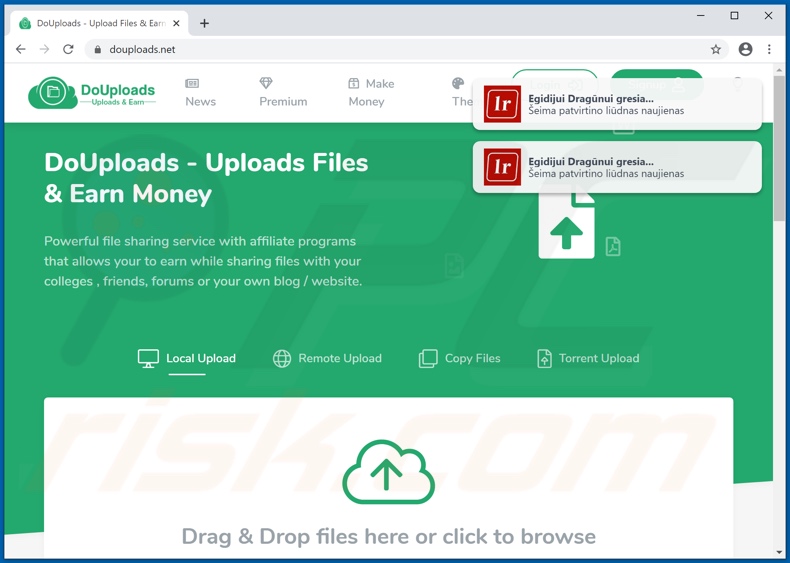The width and height of the screenshot is (790, 563).
Task: Open the Chrome three-dot menu
Action: click(769, 49)
